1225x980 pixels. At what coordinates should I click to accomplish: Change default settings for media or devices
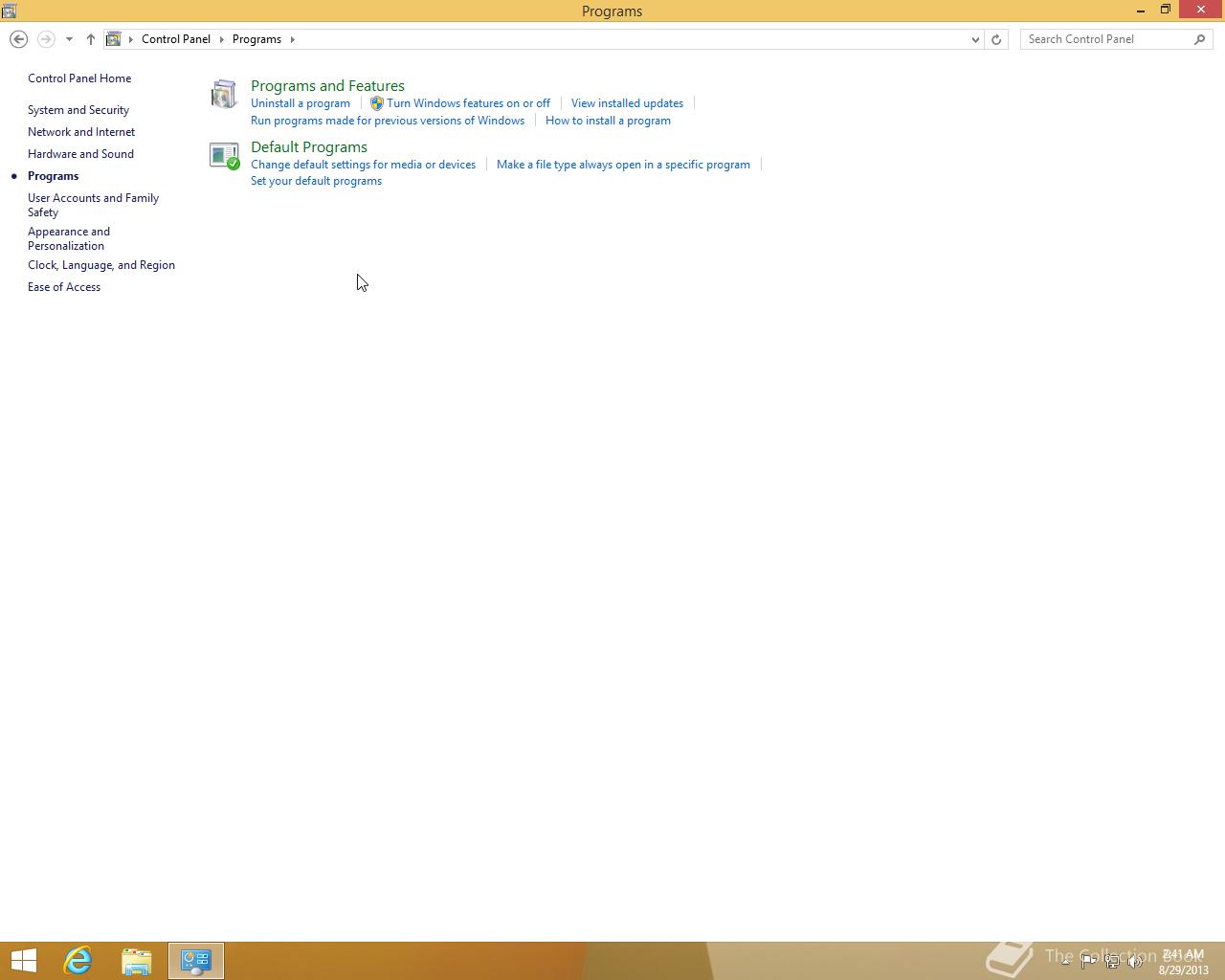[363, 165]
